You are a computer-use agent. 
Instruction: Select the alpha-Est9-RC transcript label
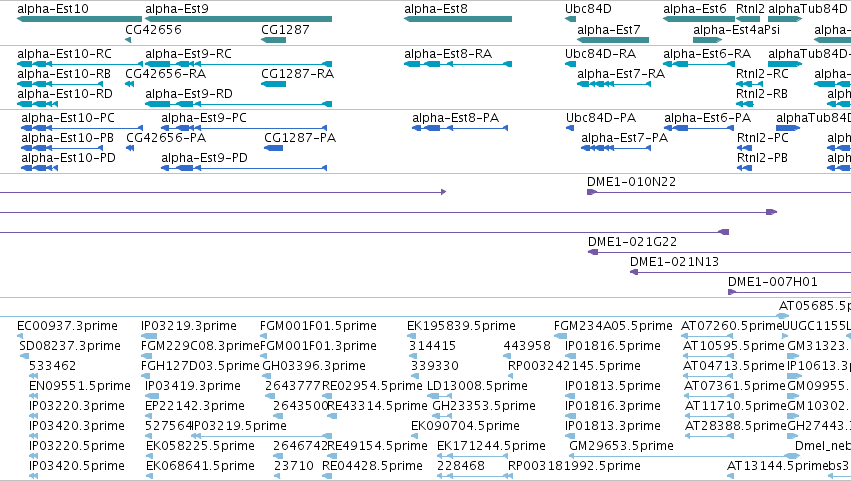[x=188, y=54]
